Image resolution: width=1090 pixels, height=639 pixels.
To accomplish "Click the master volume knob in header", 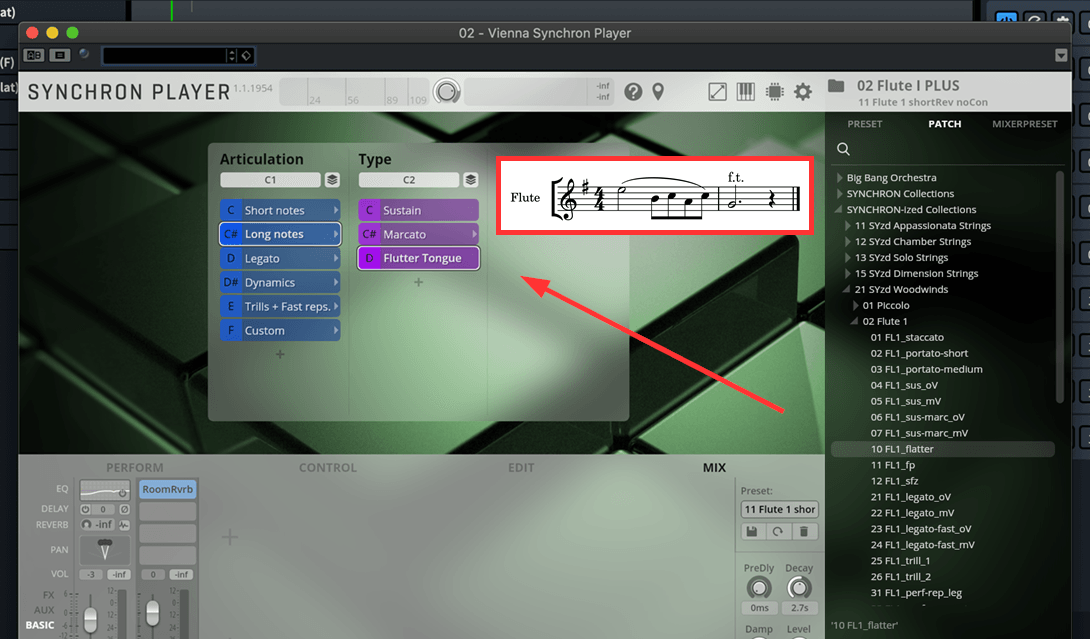I will pos(446,92).
